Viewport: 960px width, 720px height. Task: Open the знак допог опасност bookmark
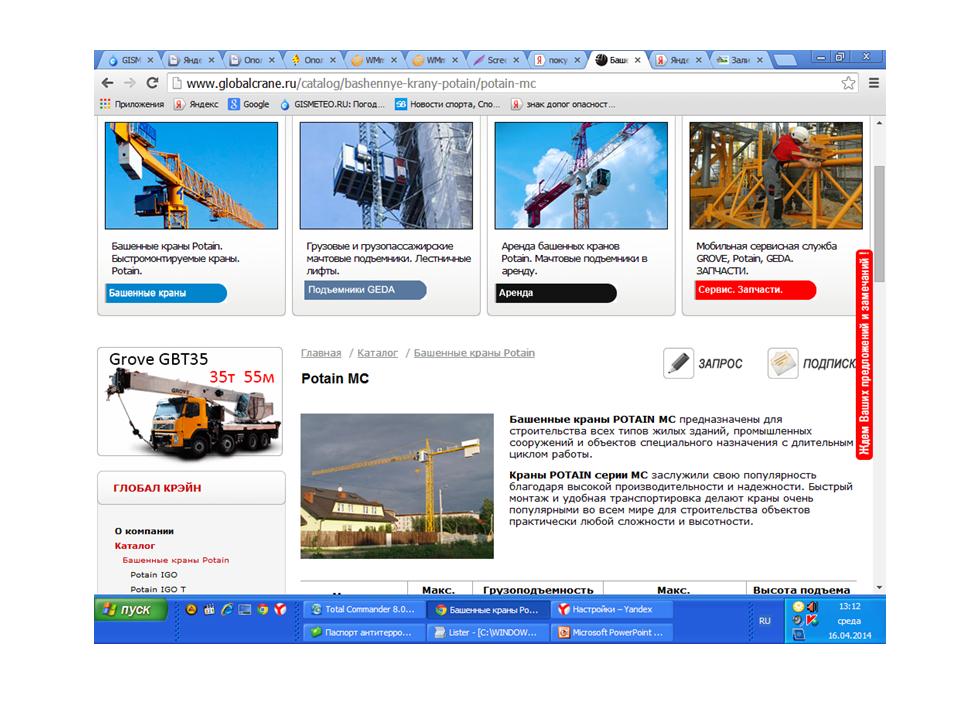(x=563, y=104)
